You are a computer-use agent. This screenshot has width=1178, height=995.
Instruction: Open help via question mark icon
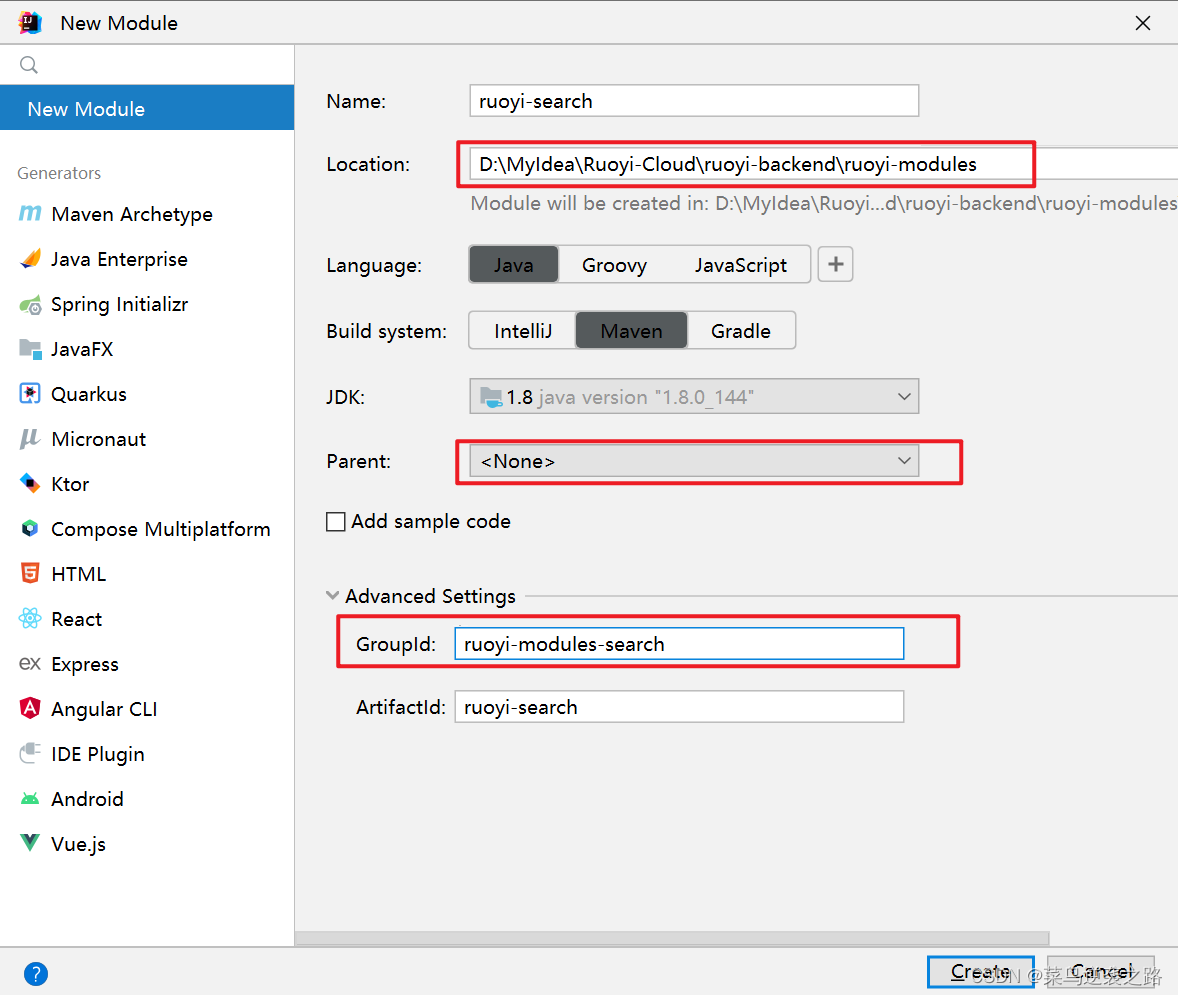[x=36, y=974]
